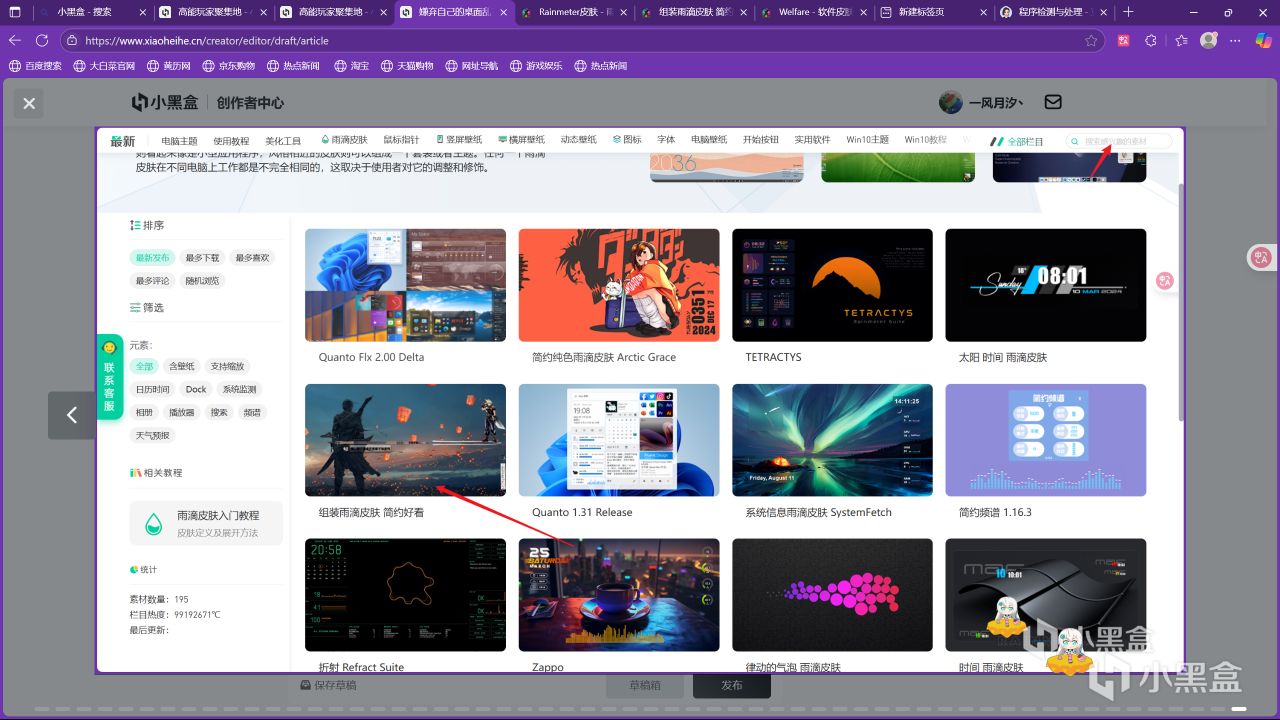The image size is (1280, 720).
Task: Open the TETRACTYS skin thumbnail
Action: click(x=832, y=285)
